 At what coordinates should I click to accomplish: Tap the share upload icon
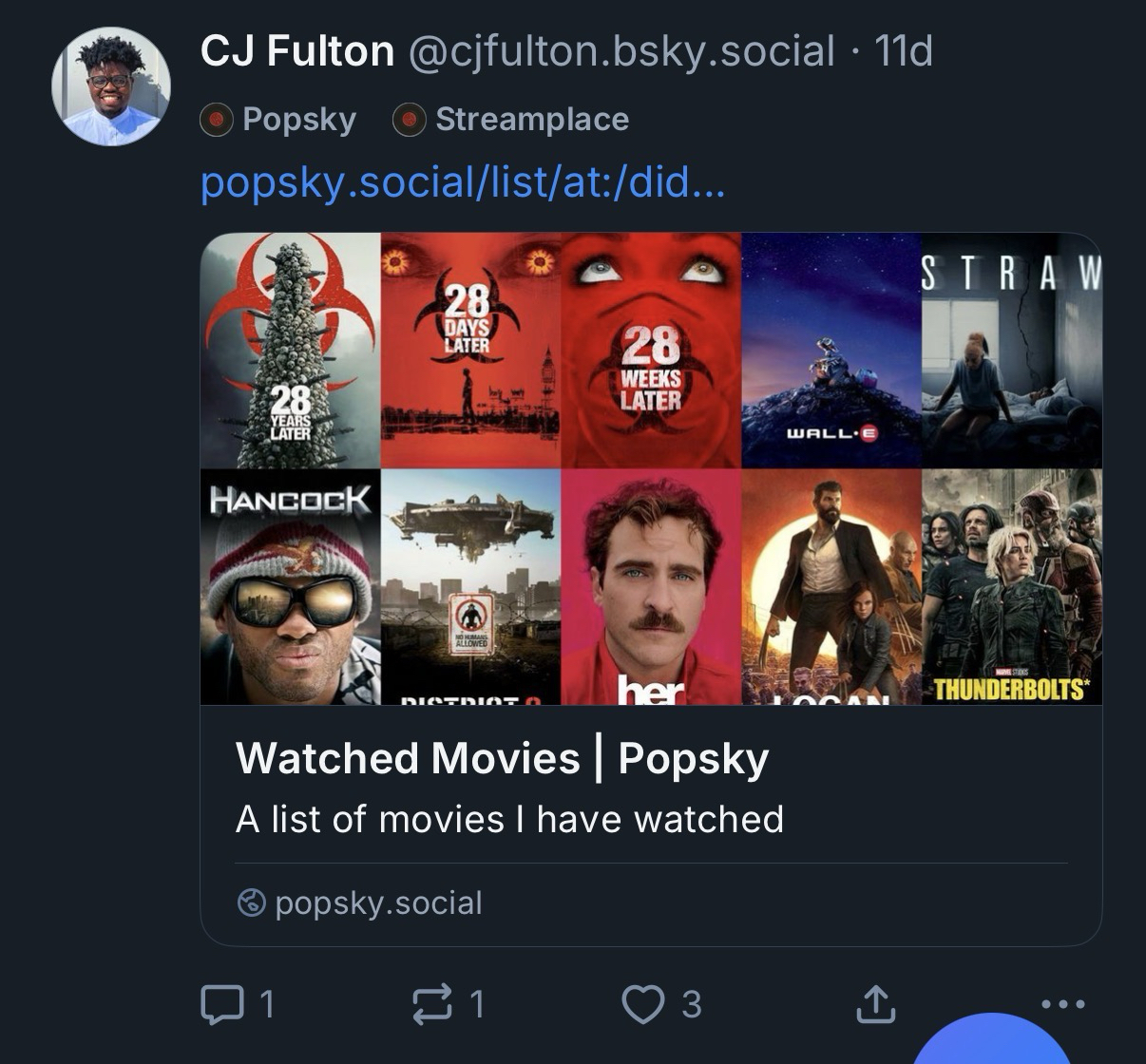(875, 1004)
